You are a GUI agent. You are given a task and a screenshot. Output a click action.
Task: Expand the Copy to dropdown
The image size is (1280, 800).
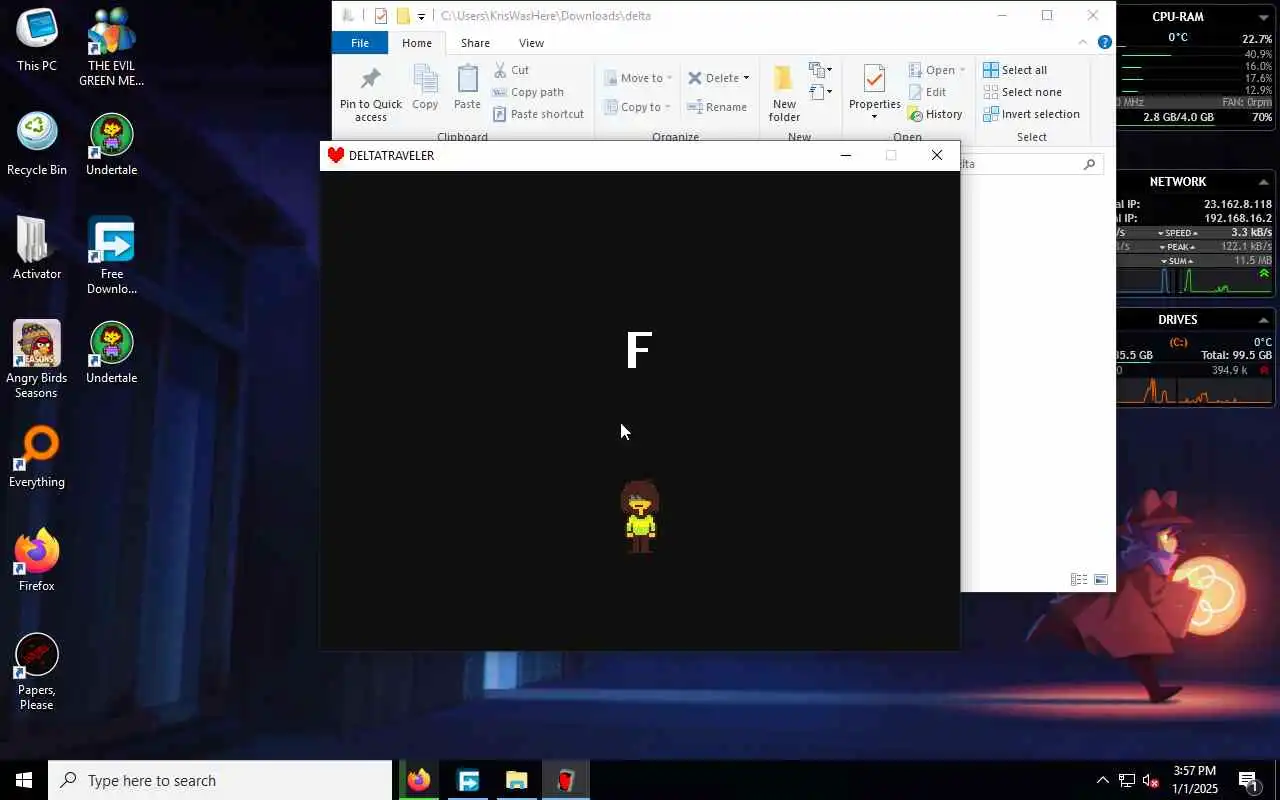tap(668, 107)
